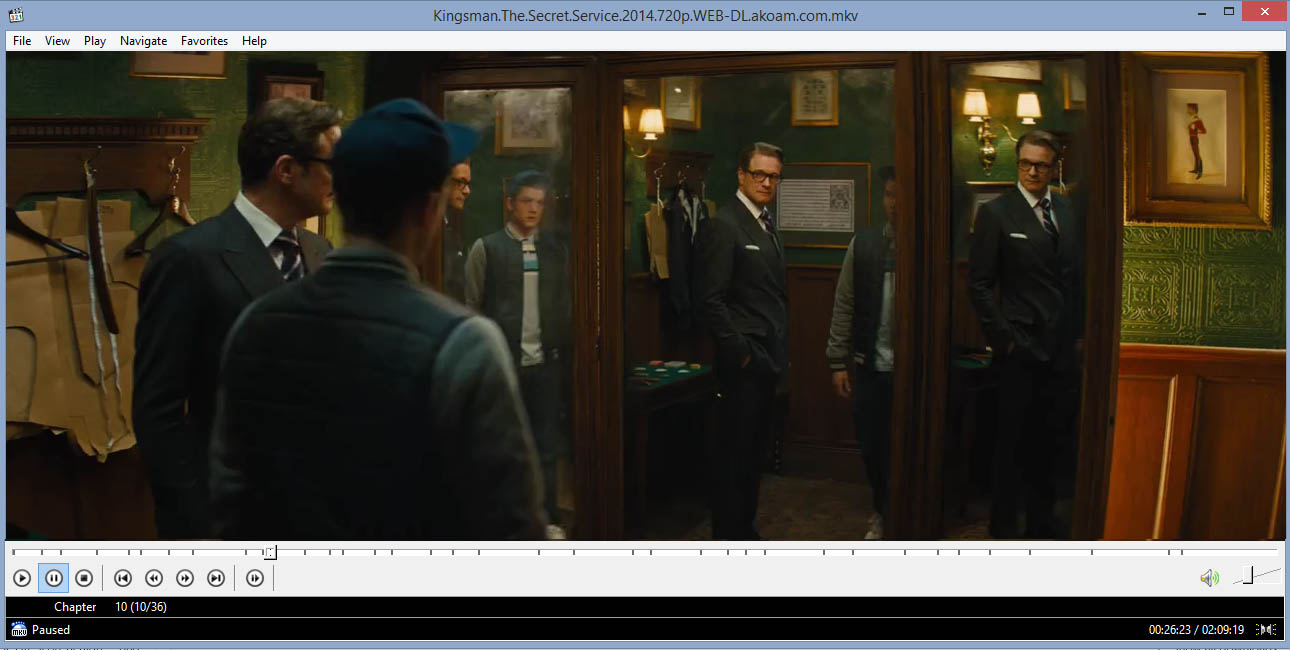The image size is (1290, 650).
Task: Click the Paused status text
Action: point(51,630)
